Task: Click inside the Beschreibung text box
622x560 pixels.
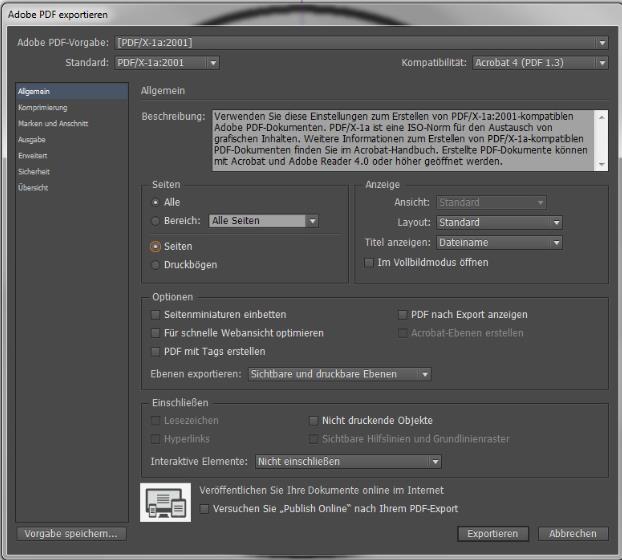Action: [x=403, y=140]
